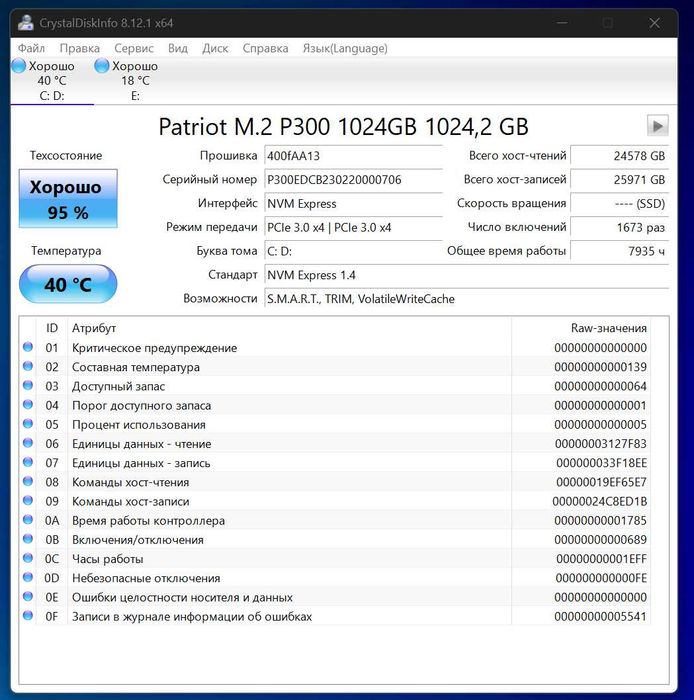694x700 pixels.
Task: Open the Диск menu
Action: pyautogui.click(x=215, y=48)
